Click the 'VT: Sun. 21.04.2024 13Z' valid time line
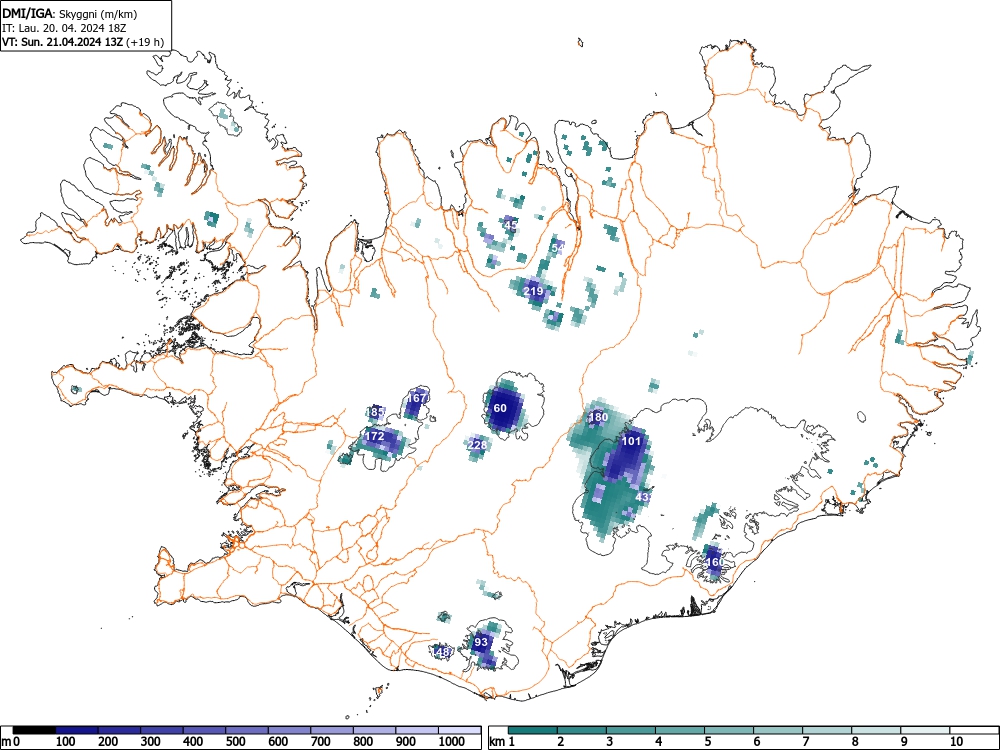1000x750 pixels. pyautogui.click(x=62, y=42)
